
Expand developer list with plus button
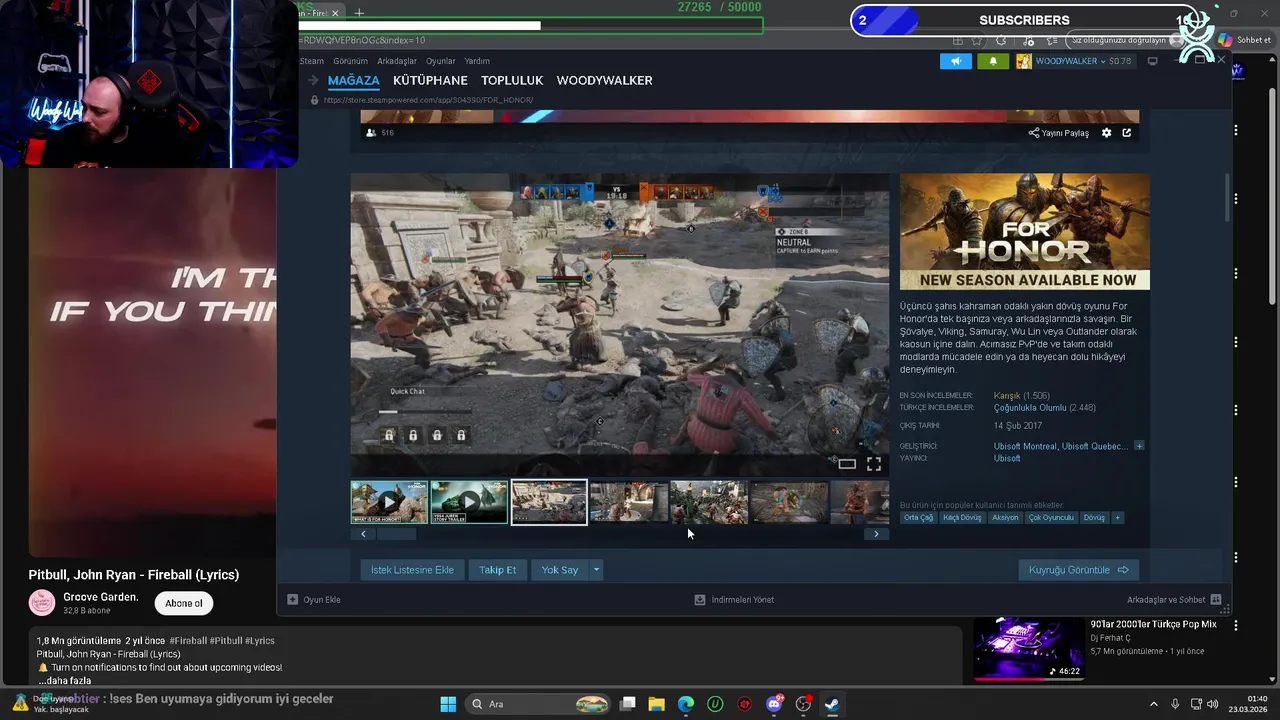[1139, 446]
